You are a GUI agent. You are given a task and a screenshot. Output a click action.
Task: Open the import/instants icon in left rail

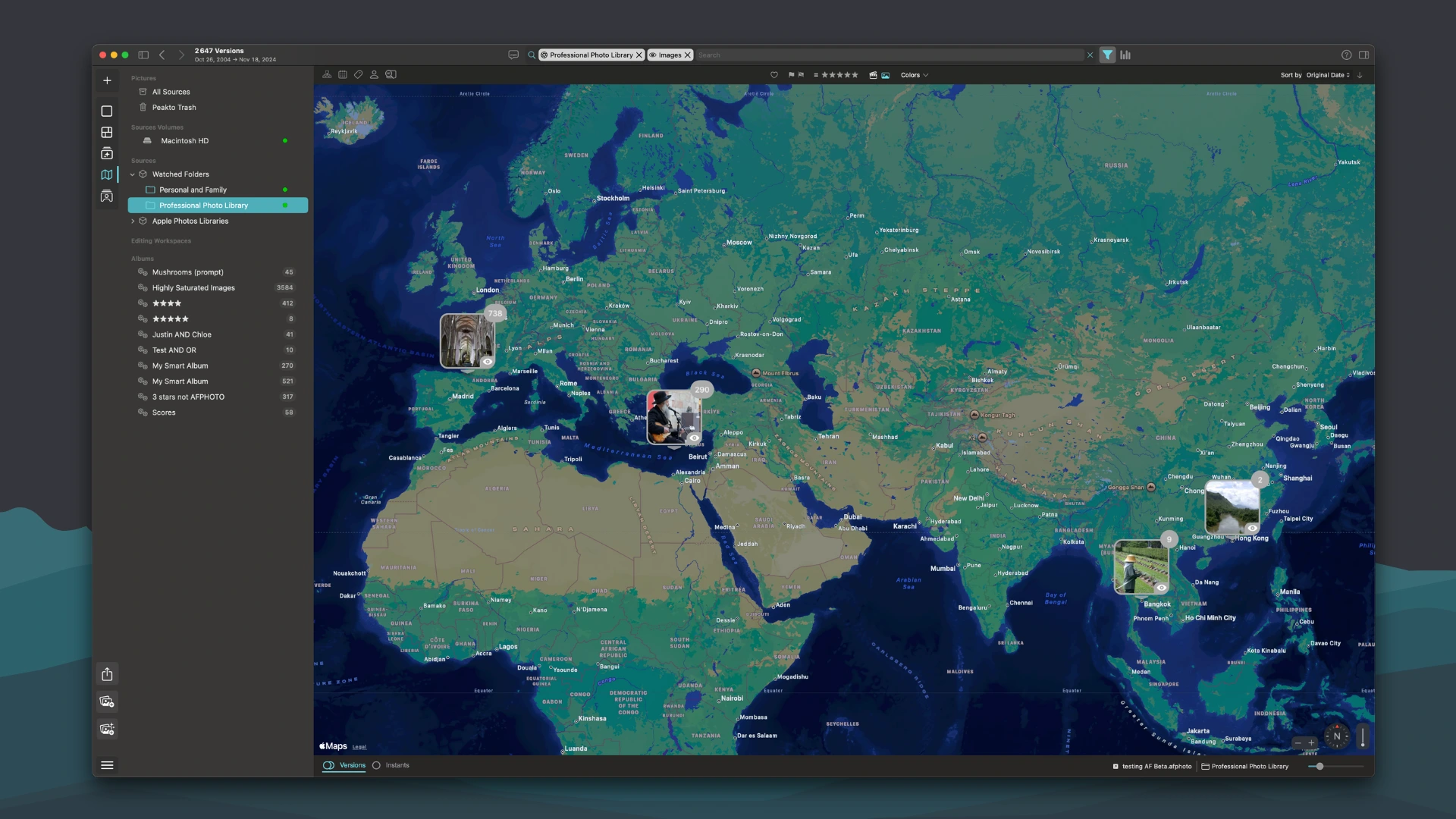click(x=107, y=153)
